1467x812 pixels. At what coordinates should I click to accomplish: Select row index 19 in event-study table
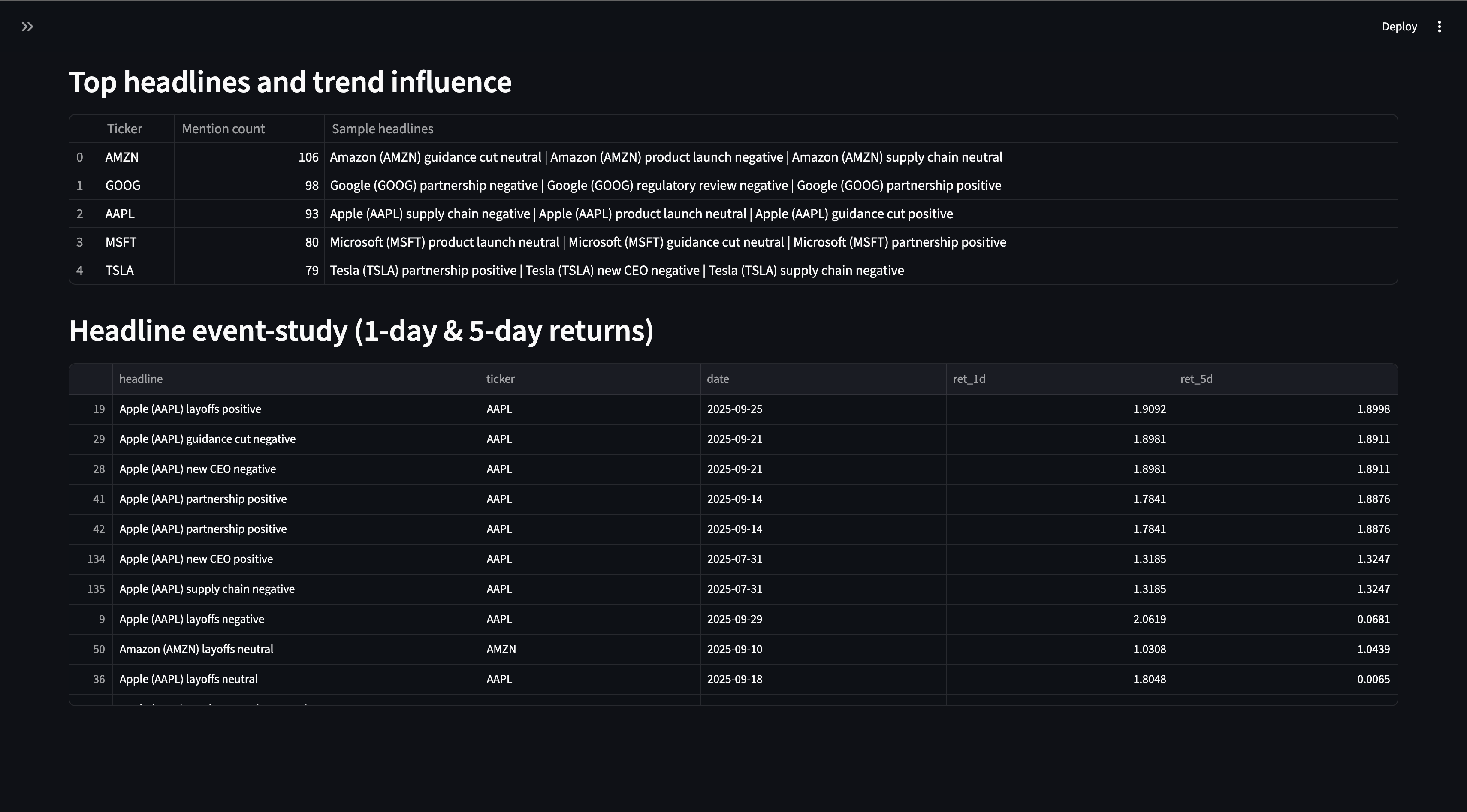(x=99, y=409)
